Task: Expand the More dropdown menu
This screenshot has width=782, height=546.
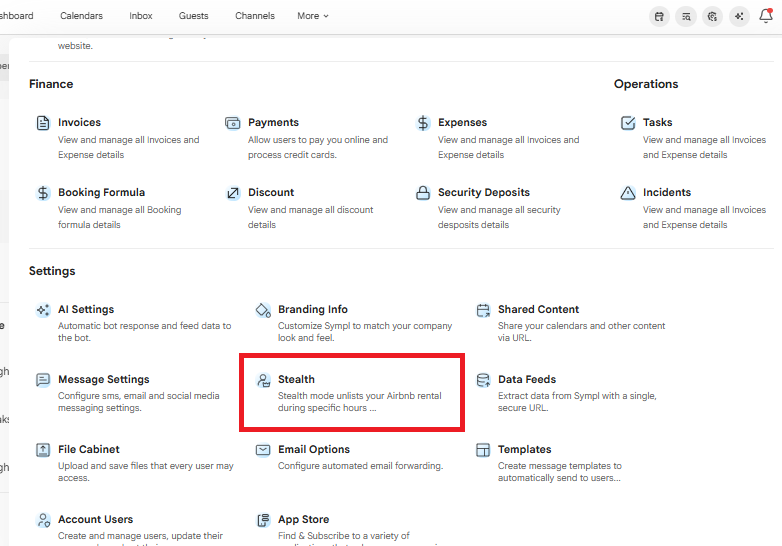Action: (313, 16)
